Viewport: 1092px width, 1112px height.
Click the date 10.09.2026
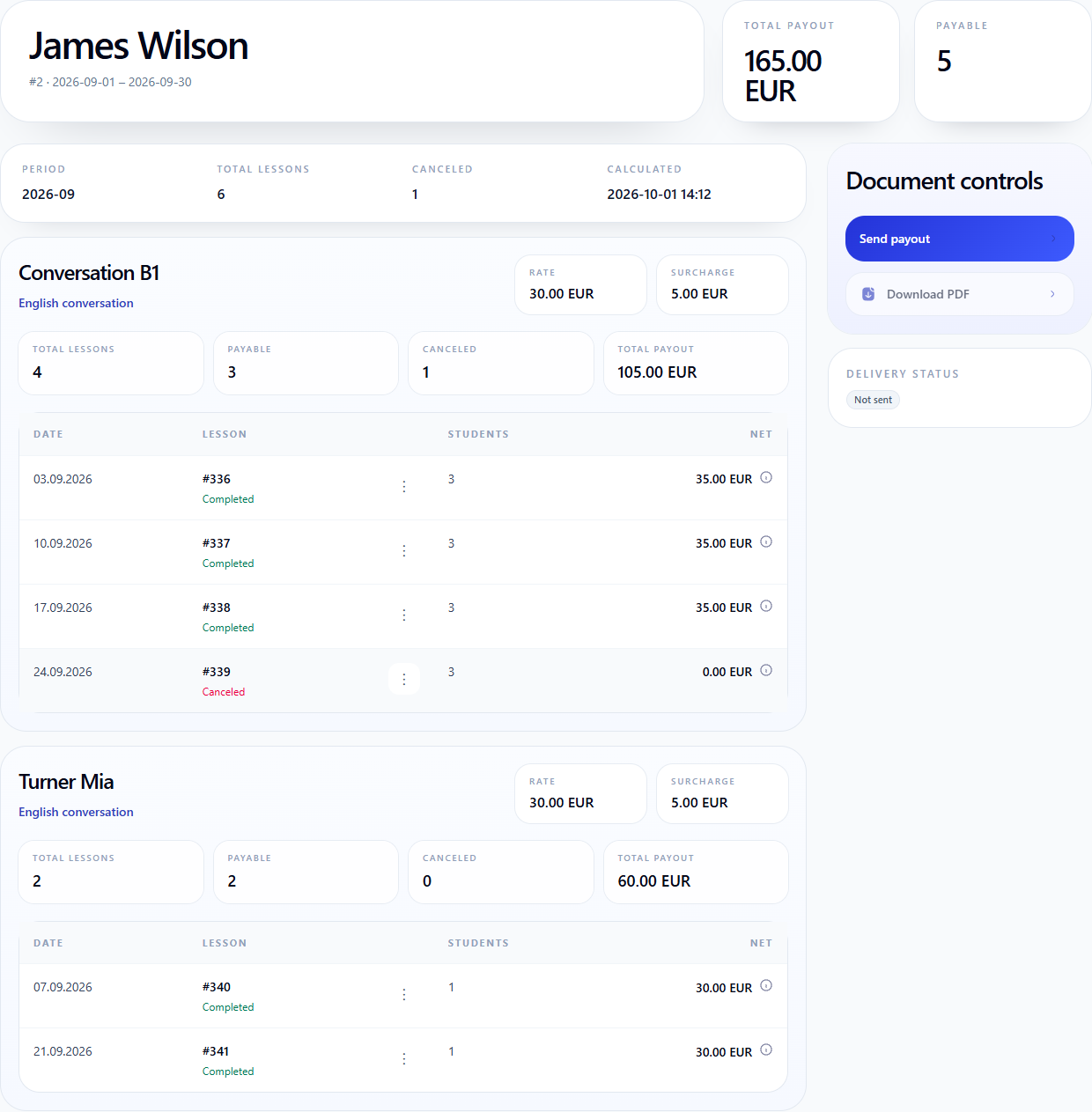(63, 543)
